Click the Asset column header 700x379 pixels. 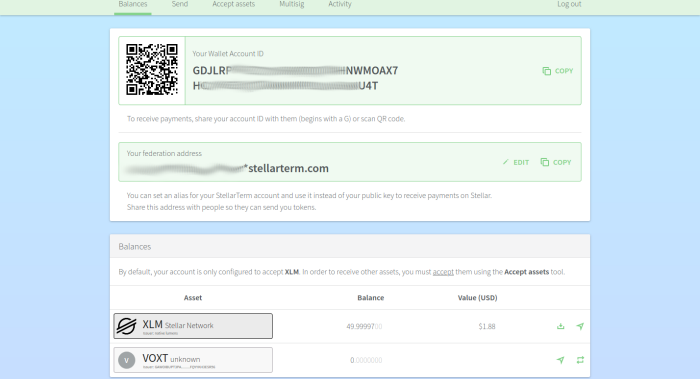[193, 298]
